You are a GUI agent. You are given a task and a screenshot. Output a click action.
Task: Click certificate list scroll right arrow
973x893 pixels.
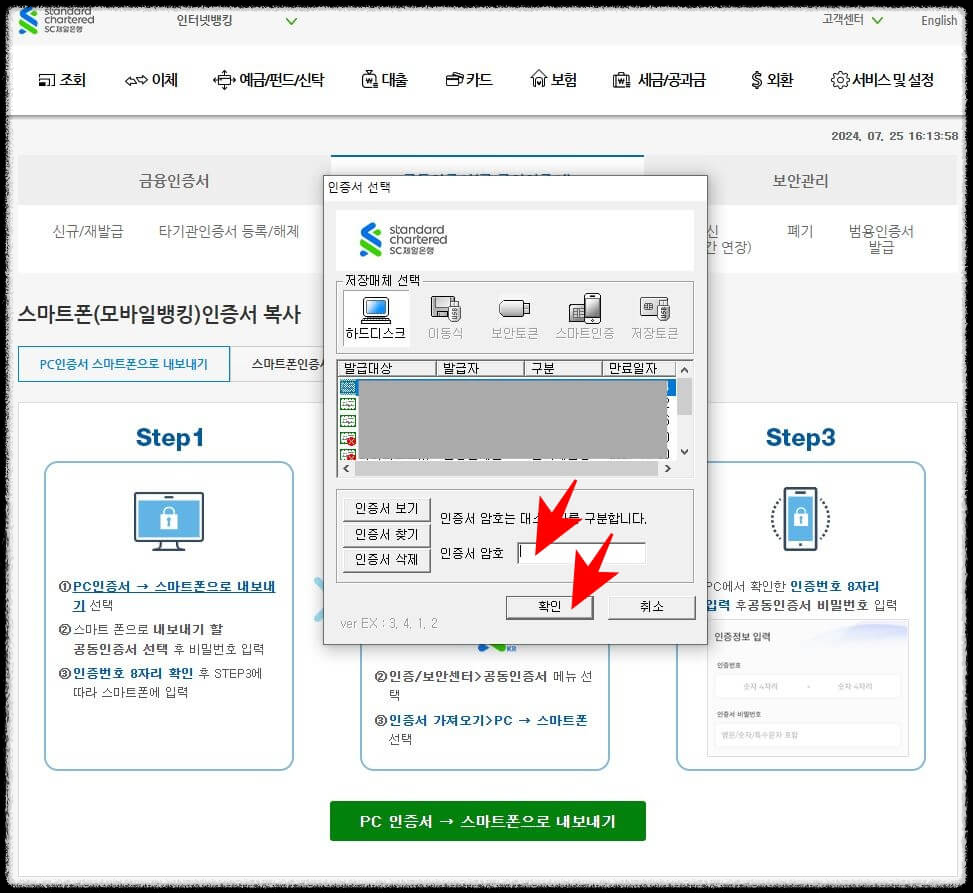(x=668, y=469)
